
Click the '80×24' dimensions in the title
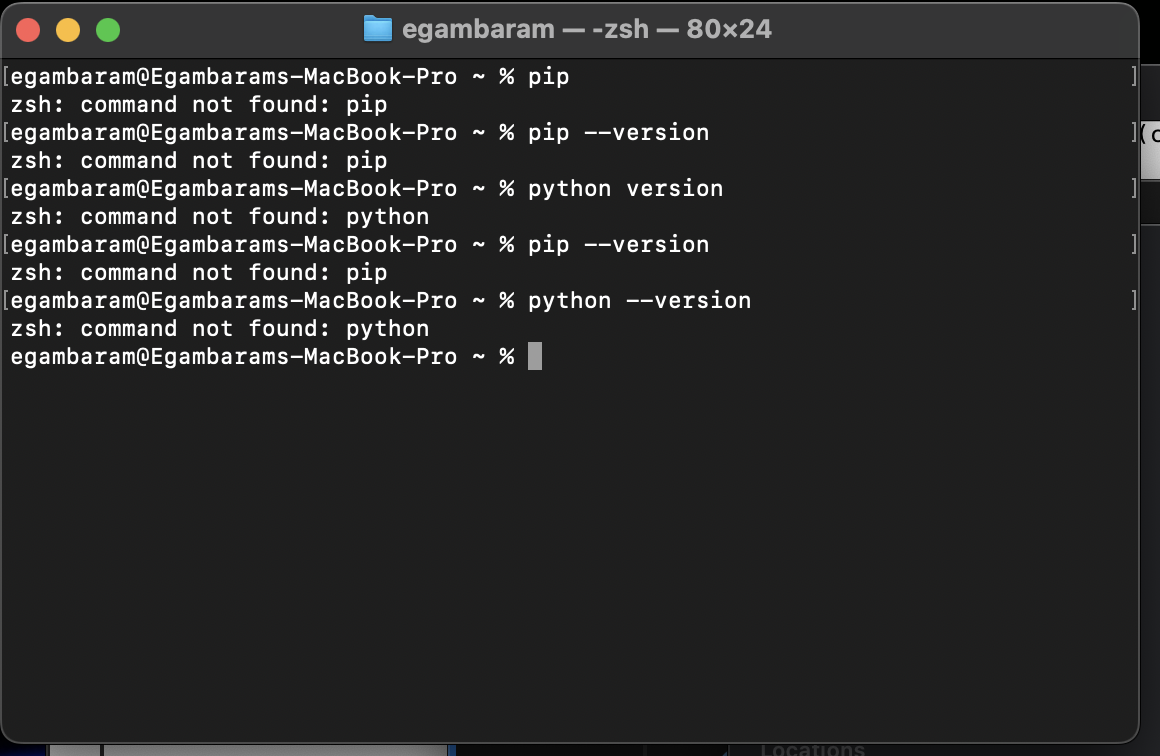click(x=729, y=30)
